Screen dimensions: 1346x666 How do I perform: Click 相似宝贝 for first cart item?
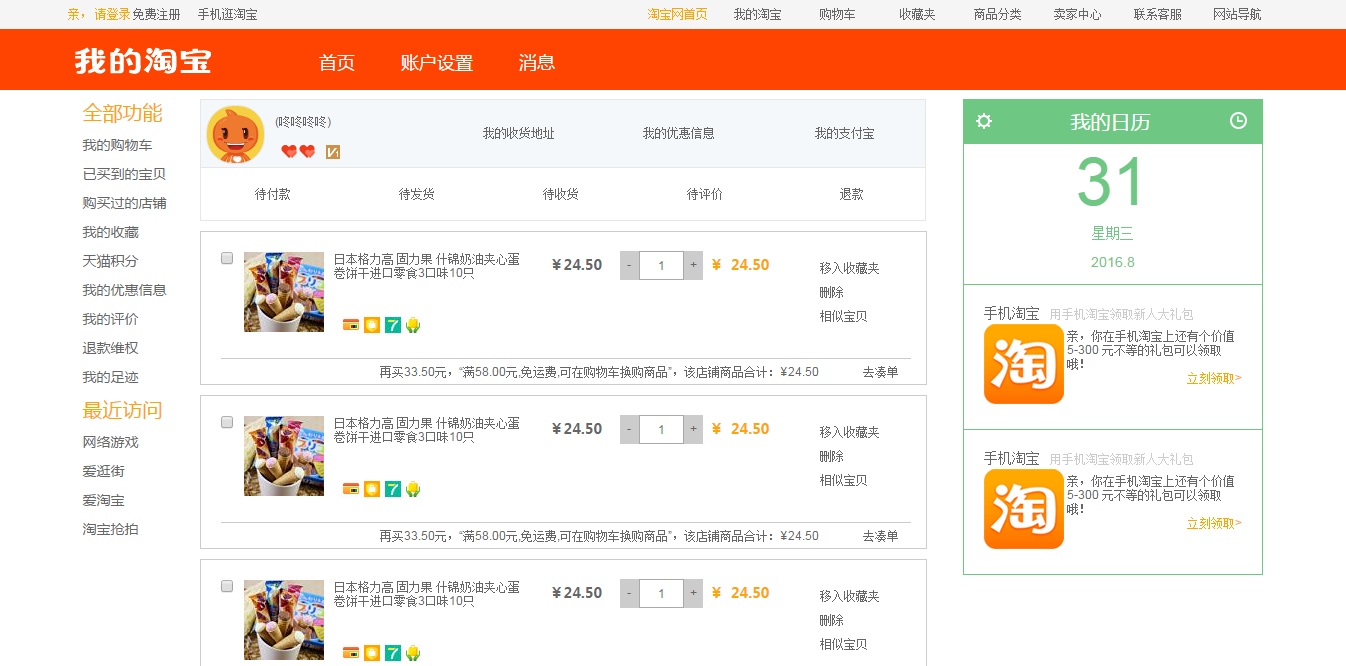coord(843,316)
